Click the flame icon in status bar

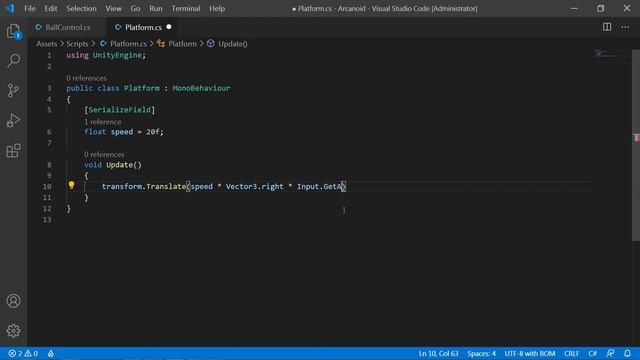tap(51, 353)
